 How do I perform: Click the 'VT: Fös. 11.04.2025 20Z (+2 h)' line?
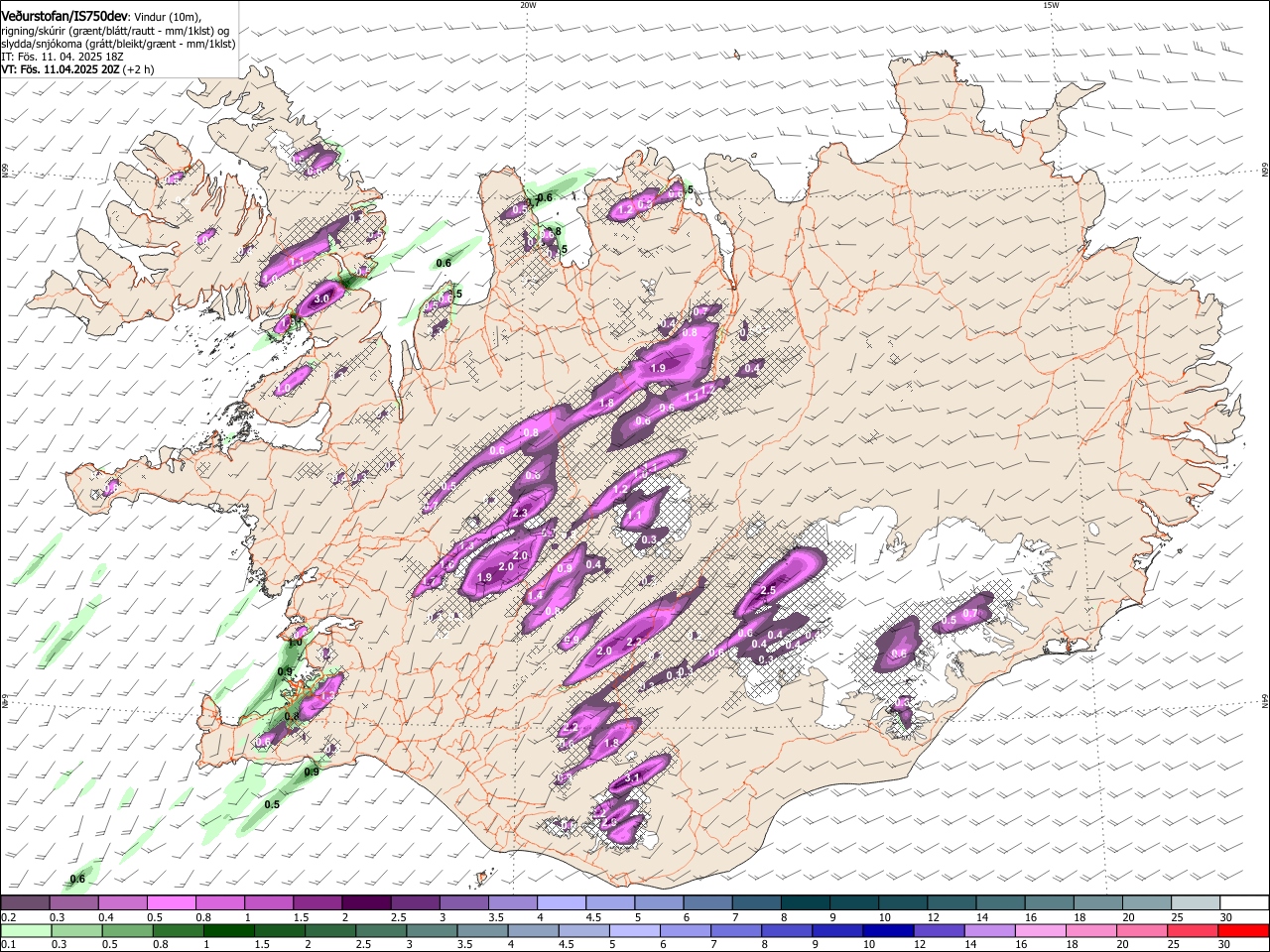click(x=77, y=69)
